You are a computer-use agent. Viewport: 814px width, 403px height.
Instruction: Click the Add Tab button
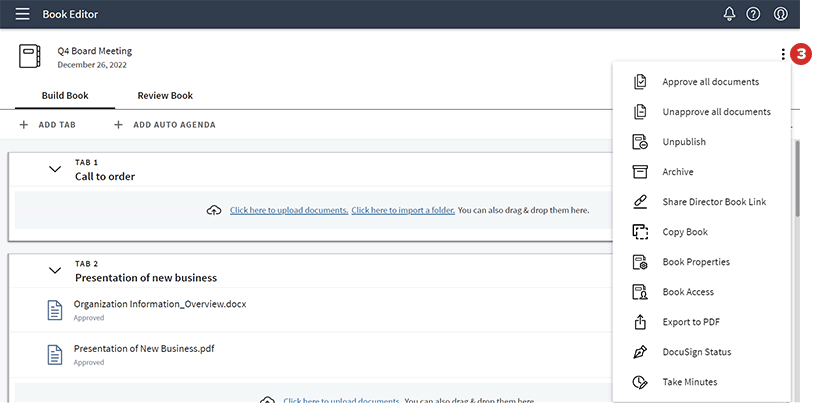click(47, 125)
